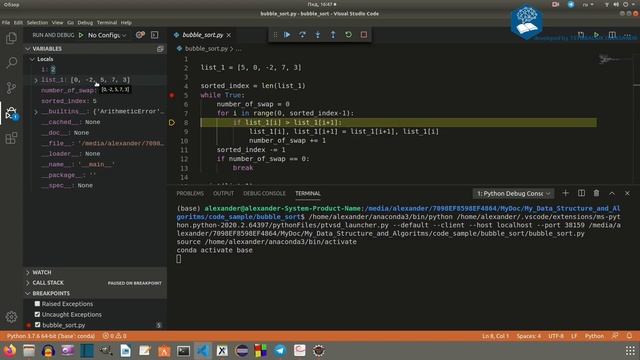Image resolution: width=640 pixels, height=360 pixels.
Task: Toggle the Uncaught Exceptions breakpoint checkbox
Action: pyautogui.click(x=38, y=314)
